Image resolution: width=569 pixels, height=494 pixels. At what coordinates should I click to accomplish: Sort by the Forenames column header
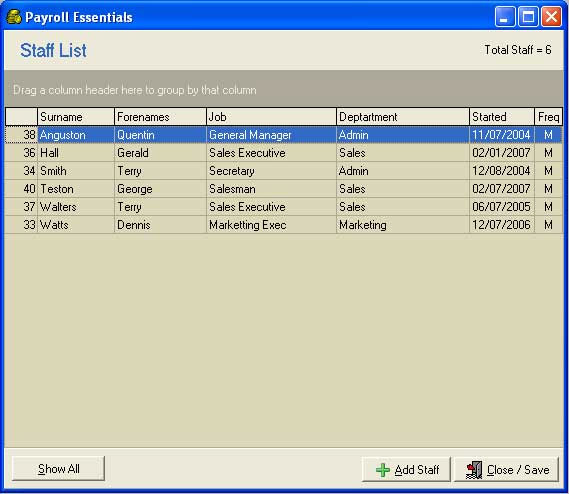[x=160, y=117]
